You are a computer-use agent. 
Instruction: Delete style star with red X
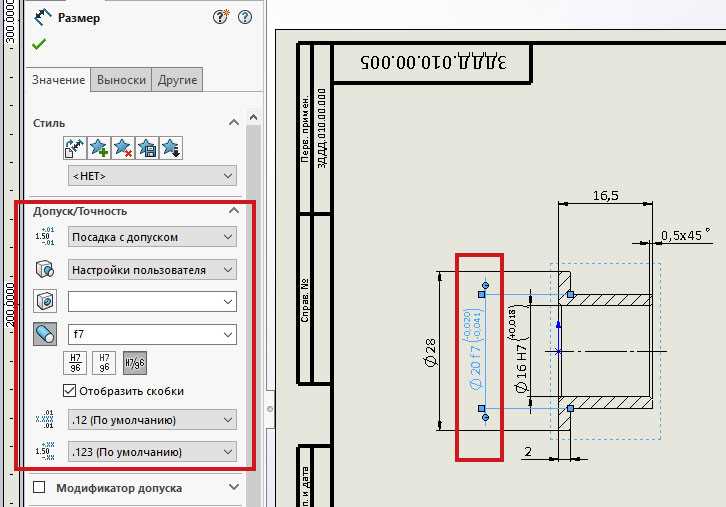pyautogui.click(x=123, y=148)
